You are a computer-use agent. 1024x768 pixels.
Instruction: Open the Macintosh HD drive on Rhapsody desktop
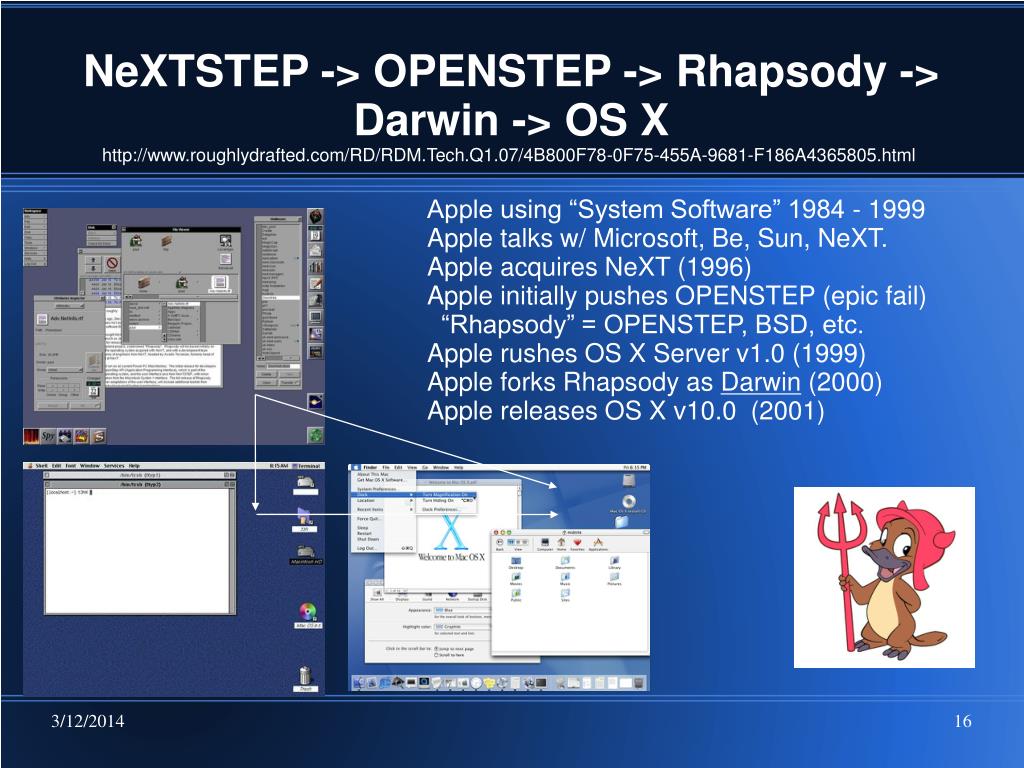point(306,555)
